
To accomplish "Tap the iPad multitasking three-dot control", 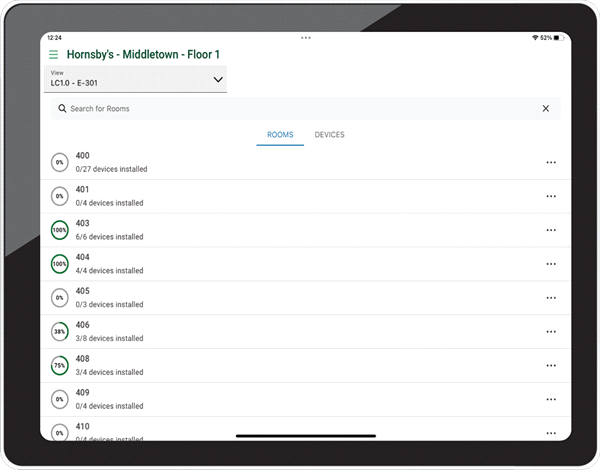I will (306, 38).
